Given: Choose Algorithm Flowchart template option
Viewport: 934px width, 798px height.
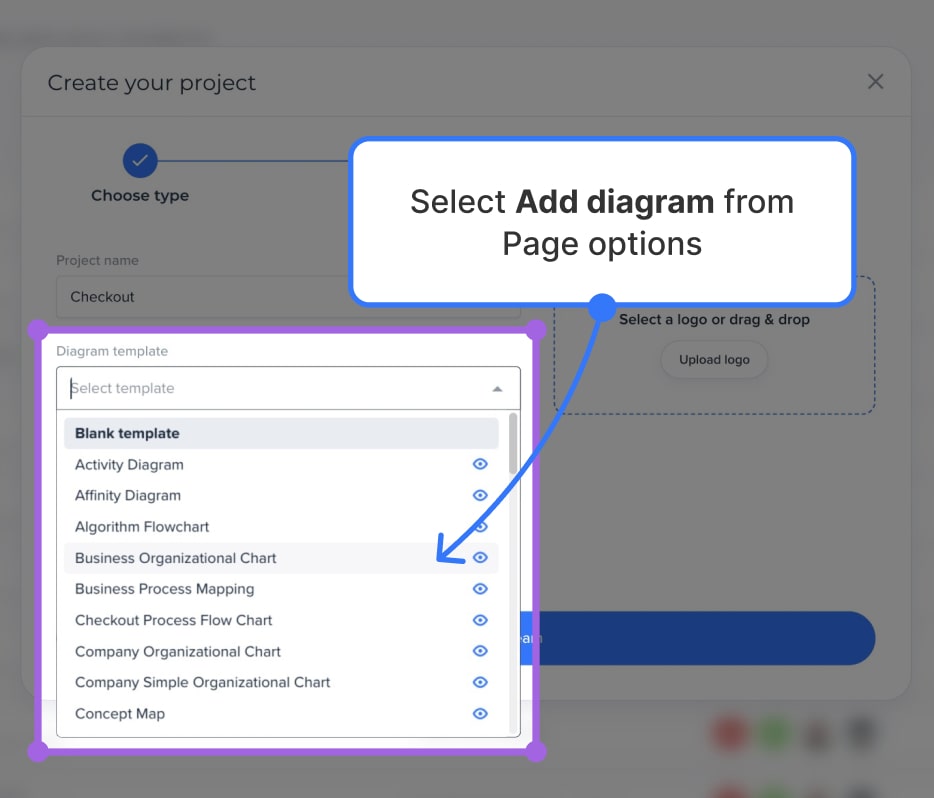Looking at the screenshot, I should [x=142, y=527].
